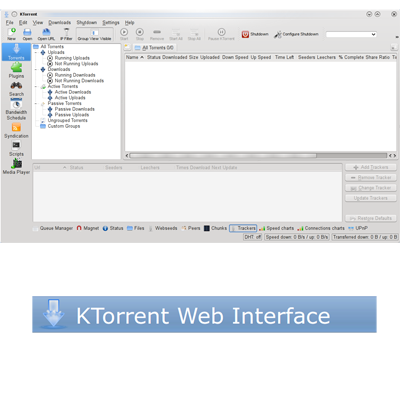This screenshot has height=400, width=400.
Task: Sort torrent list by Down Speed column
Action: coord(235,57)
